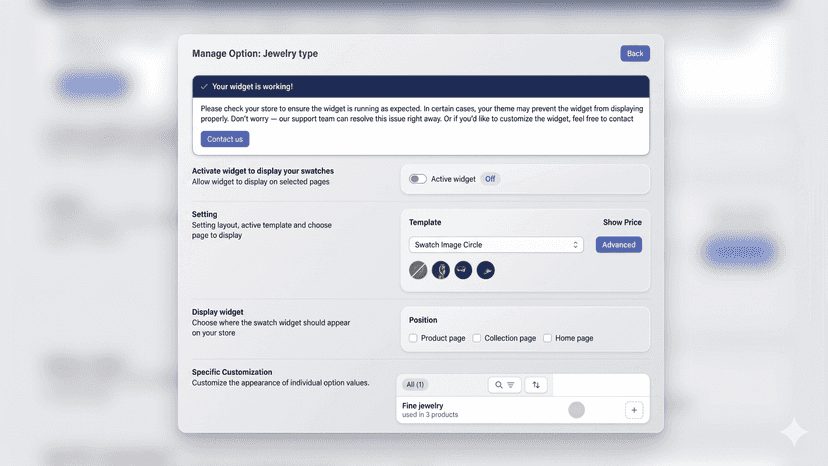
Task: Toggle the Active widget switch
Action: click(x=418, y=179)
